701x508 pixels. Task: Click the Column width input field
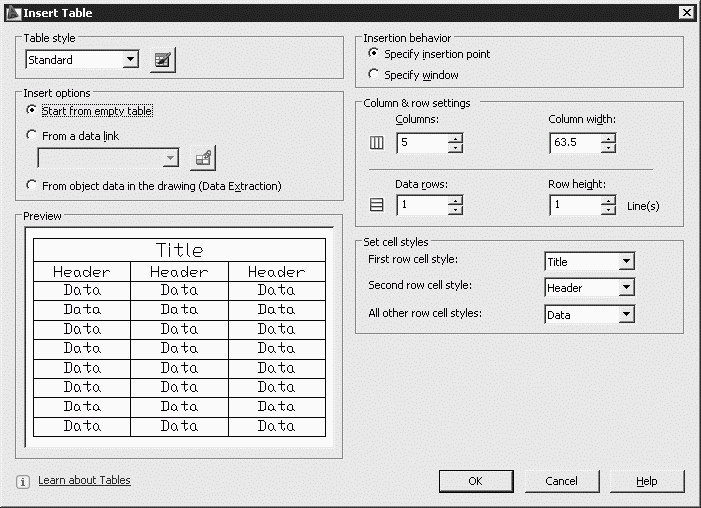[x=575, y=143]
